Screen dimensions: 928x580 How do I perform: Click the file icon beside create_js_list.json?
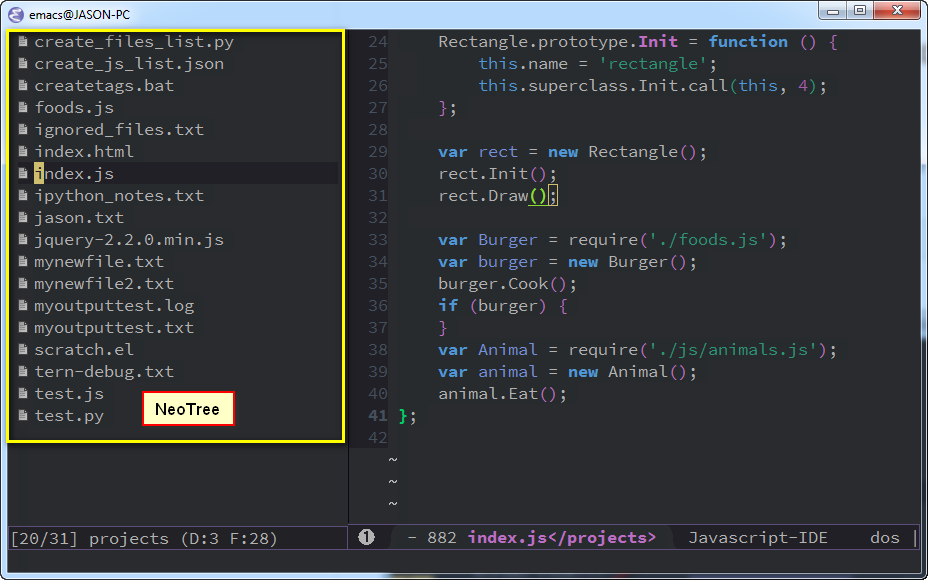pos(23,64)
